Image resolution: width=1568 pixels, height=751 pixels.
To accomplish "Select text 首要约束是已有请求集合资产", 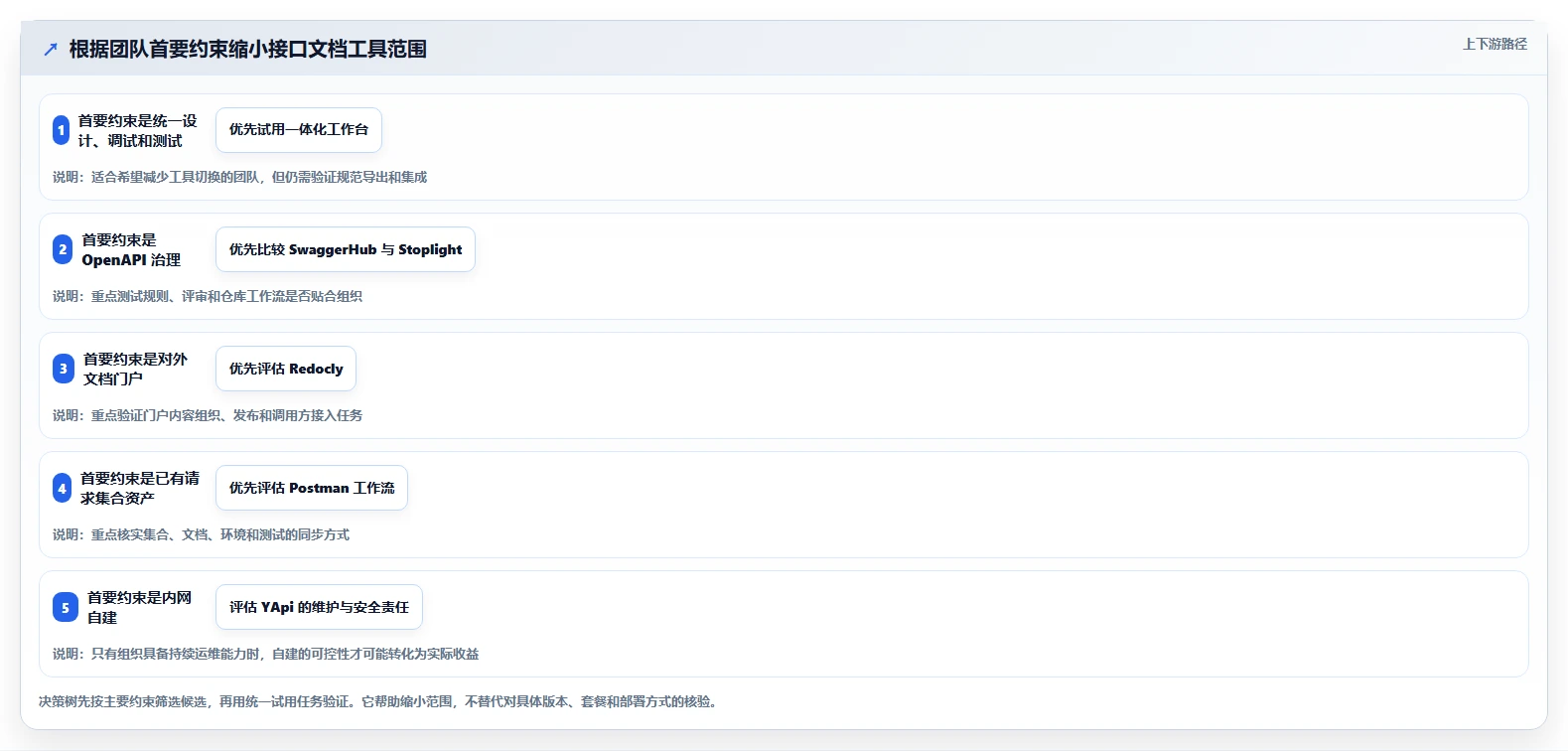I will coord(140,488).
